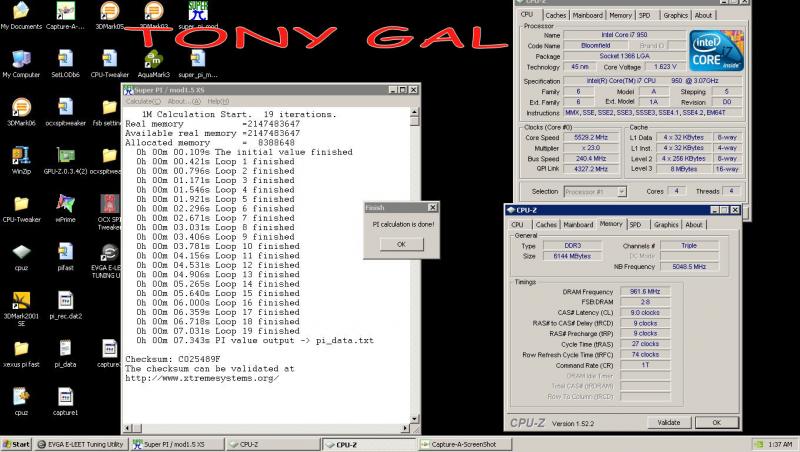Open the fsb settings folder icon
The height and width of the screenshot is (452, 800).
(107, 112)
